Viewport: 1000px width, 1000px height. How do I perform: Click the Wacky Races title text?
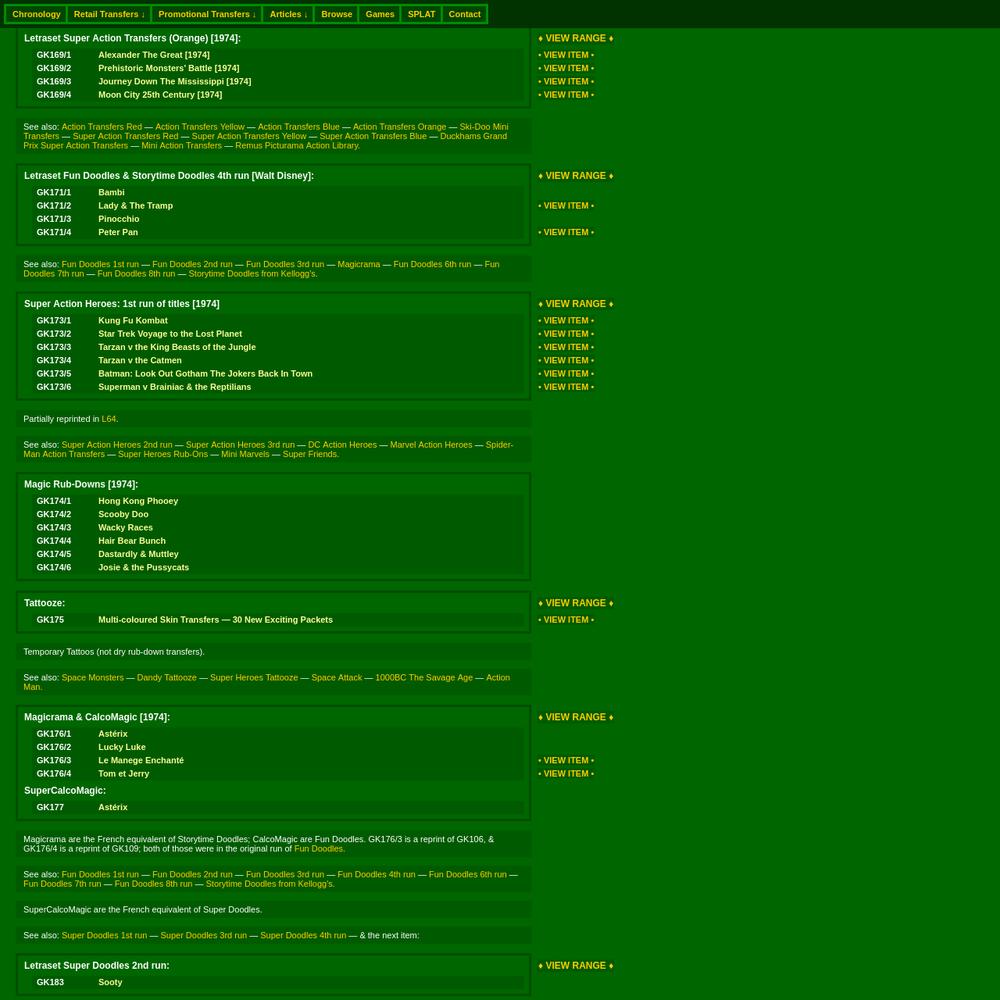click(x=125, y=528)
